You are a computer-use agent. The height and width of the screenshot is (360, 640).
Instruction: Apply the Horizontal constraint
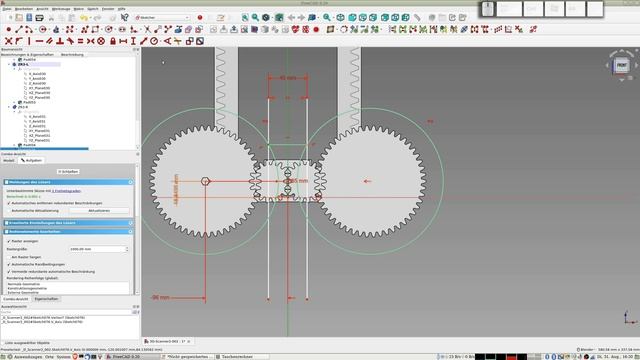click(39, 41)
